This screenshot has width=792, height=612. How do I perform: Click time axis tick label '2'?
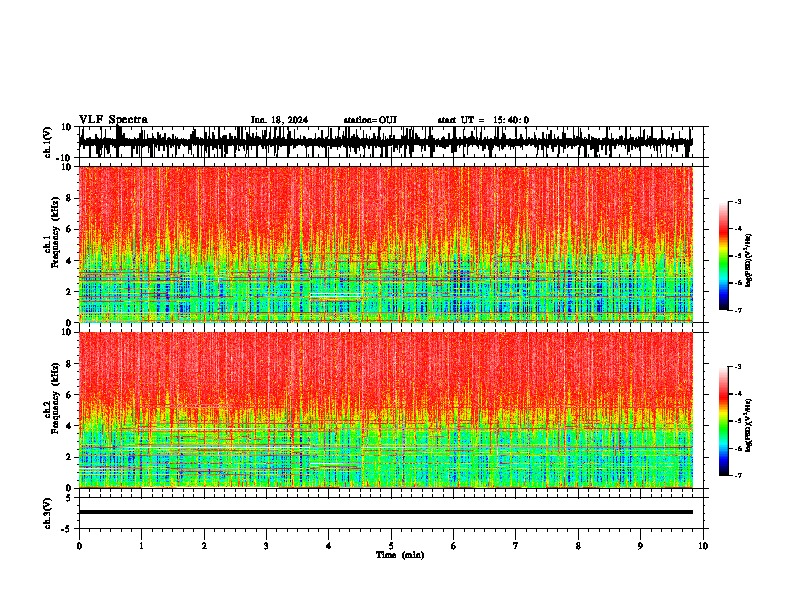204,546
